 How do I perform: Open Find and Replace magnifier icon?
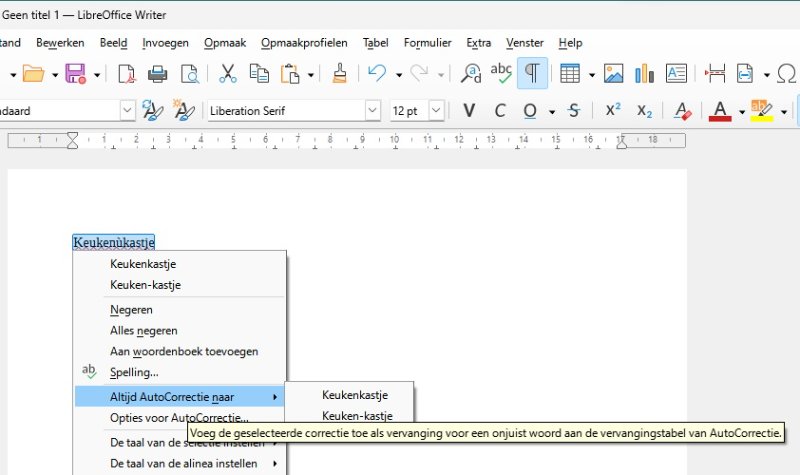click(470, 73)
